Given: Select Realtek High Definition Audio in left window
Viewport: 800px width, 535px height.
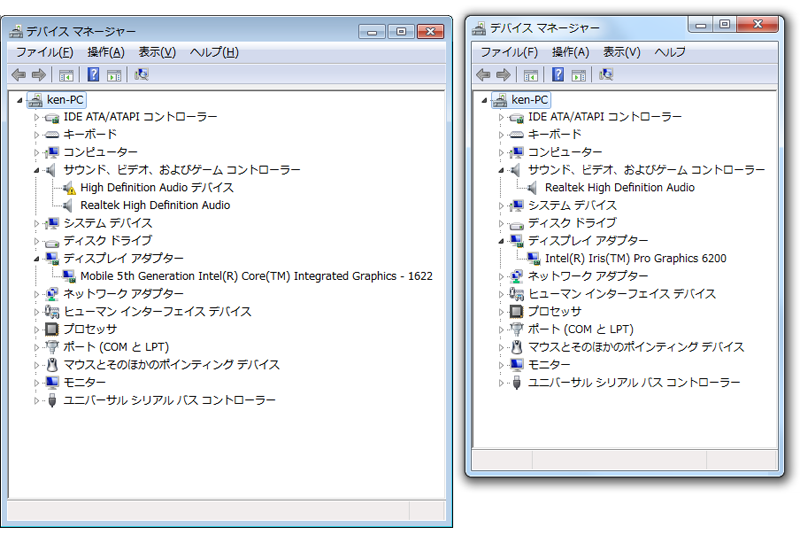Looking at the screenshot, I should 154,206.
